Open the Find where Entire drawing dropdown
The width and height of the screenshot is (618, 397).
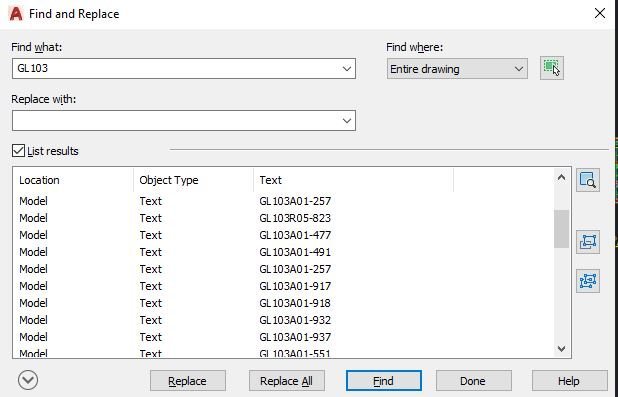[457, 69]
